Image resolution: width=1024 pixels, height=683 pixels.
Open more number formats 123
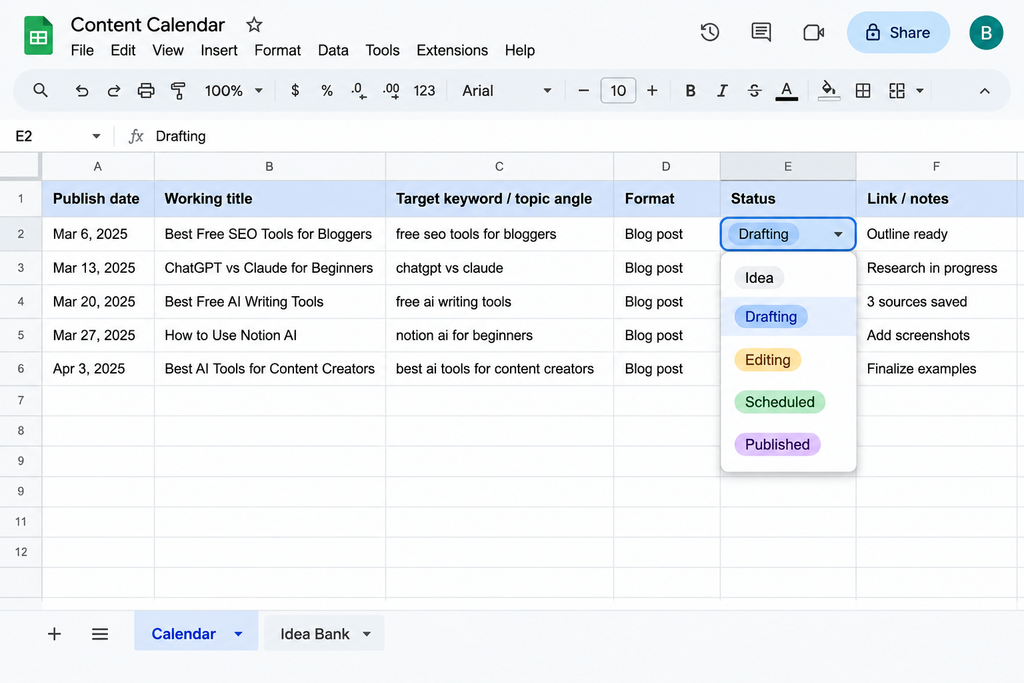click(424, 91)
